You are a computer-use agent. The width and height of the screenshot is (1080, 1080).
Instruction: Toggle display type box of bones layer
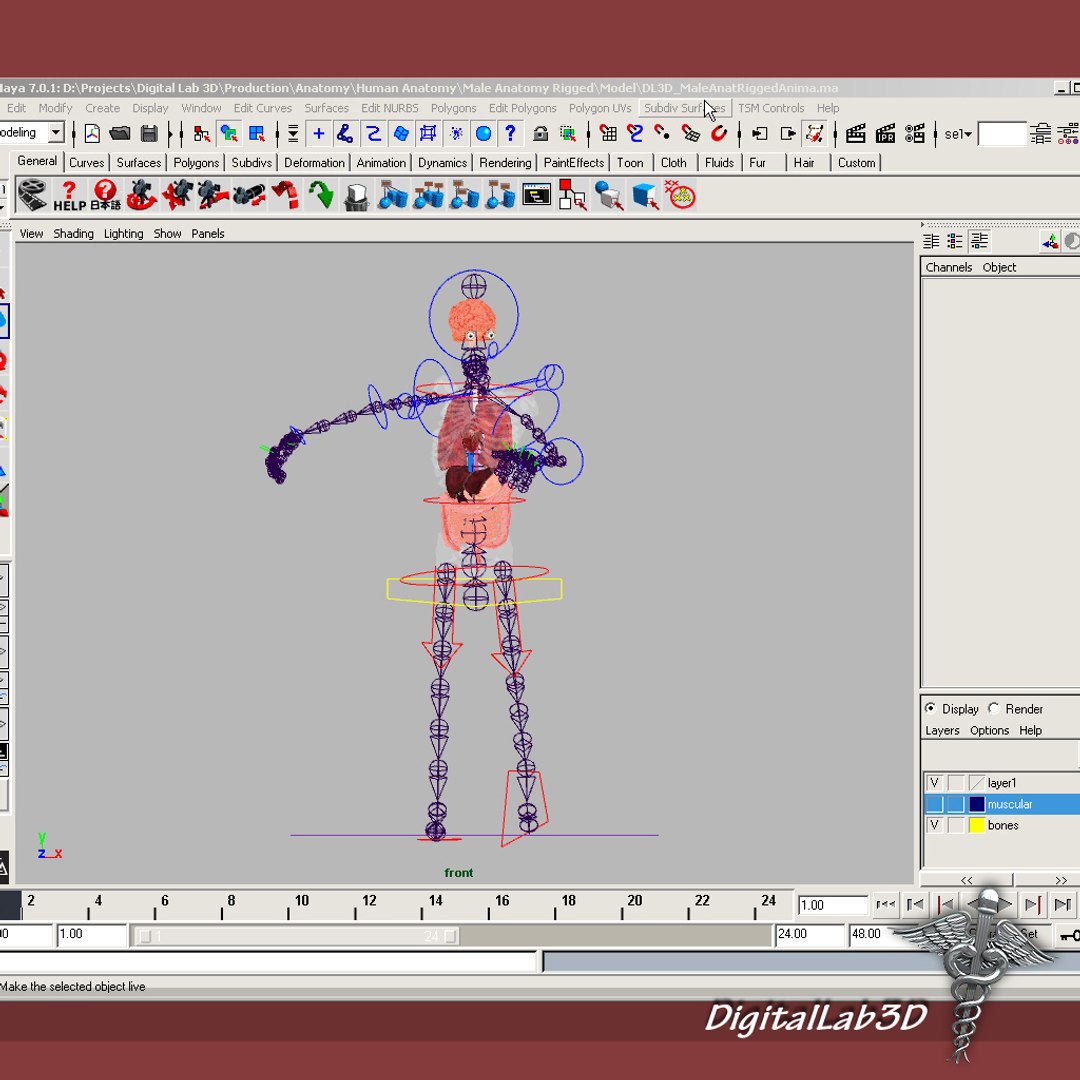tap(955, 825)
